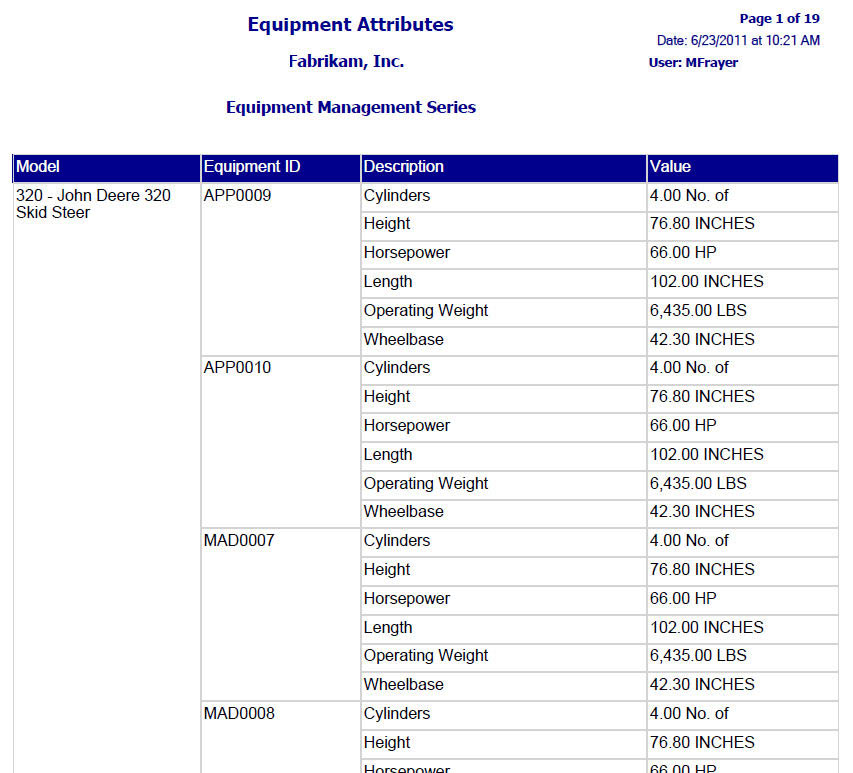Click the Page 1 of 19 indicator
The image size is (853, 773).
pos(779,19)
